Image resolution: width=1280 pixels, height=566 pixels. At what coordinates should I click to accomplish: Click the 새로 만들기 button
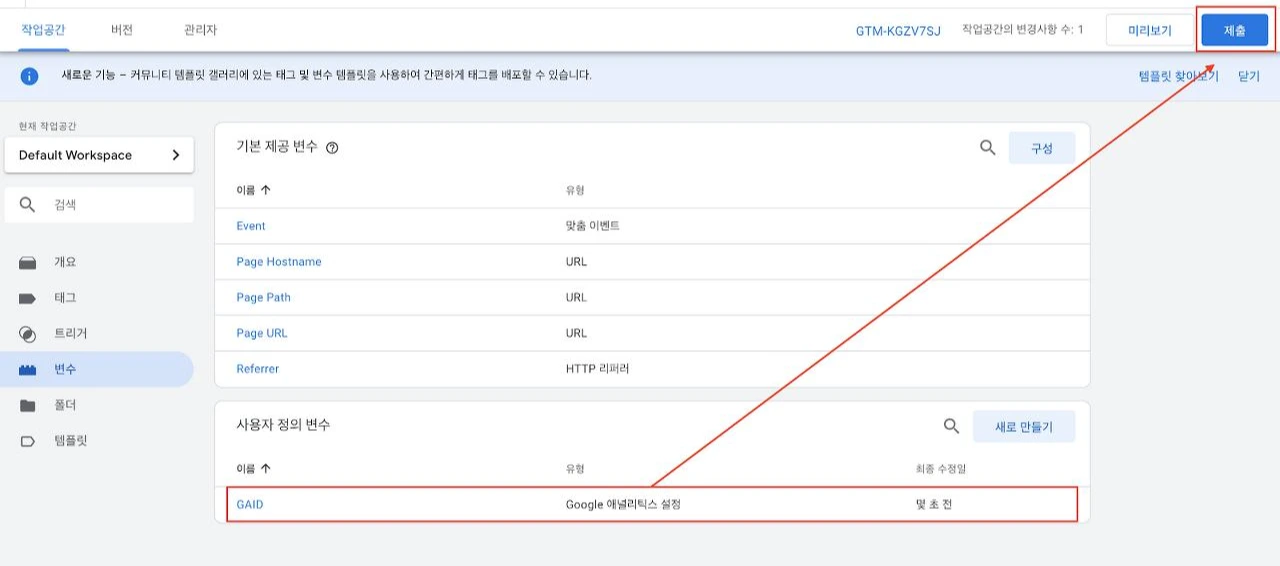(x=1024, y=427)
